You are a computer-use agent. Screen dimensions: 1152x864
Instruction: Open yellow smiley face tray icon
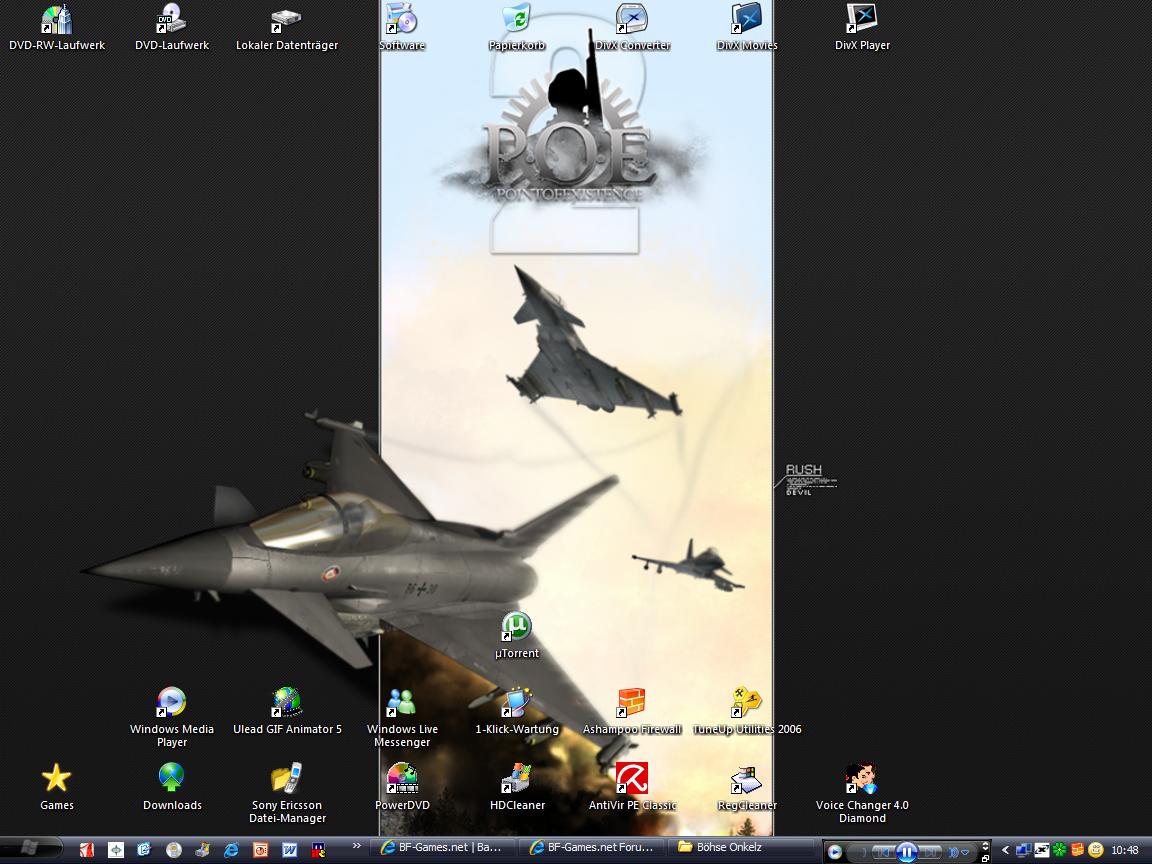[1095, 850]
